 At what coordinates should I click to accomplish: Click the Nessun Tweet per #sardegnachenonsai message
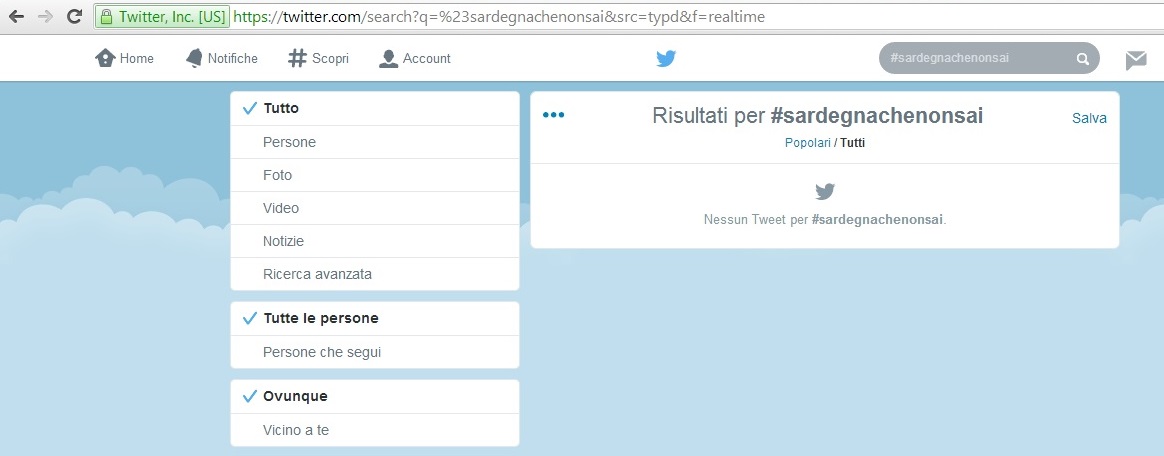(x=825, y=220)
